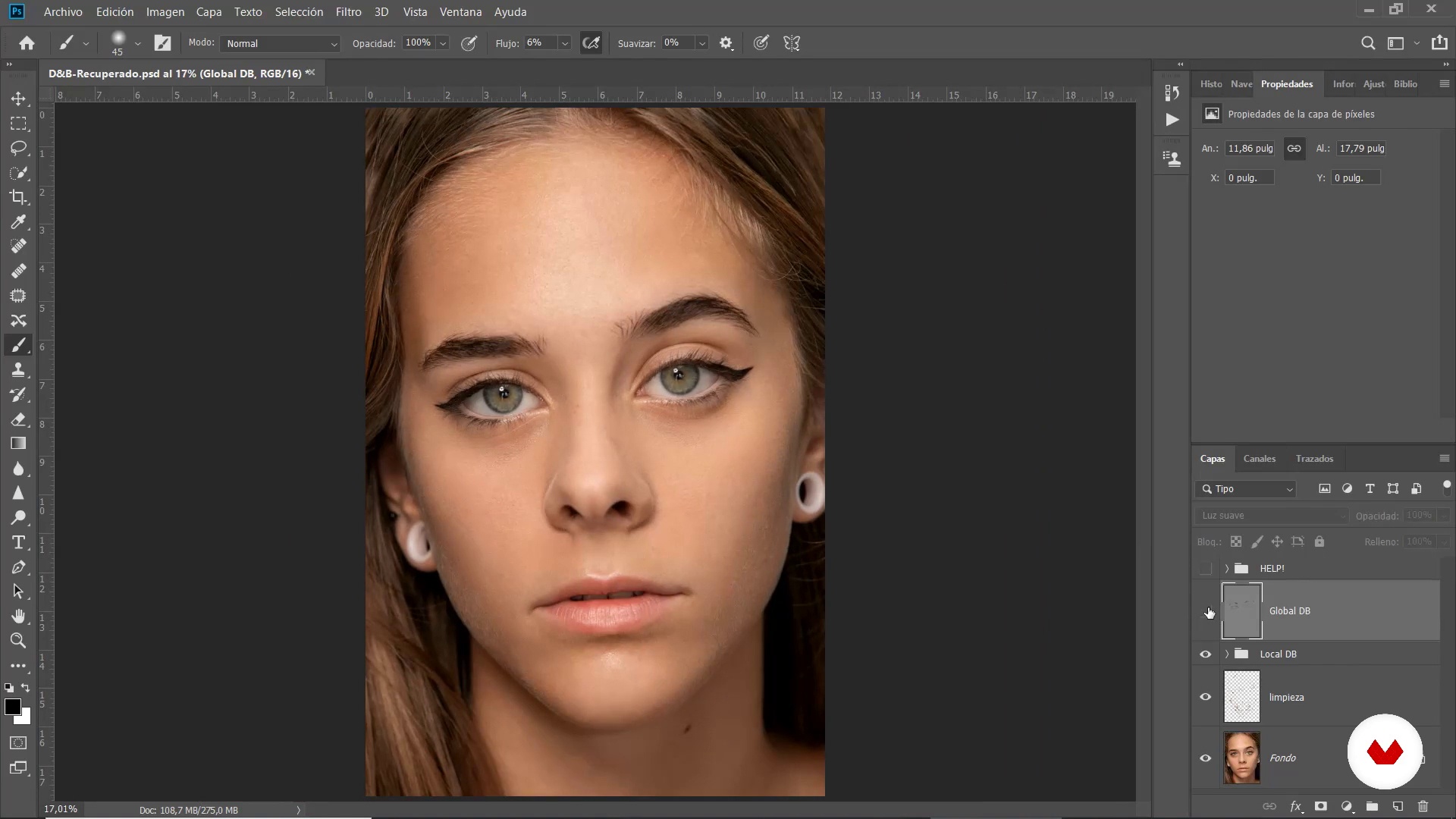Click the delete layer trash icon

pos(1423,807)
